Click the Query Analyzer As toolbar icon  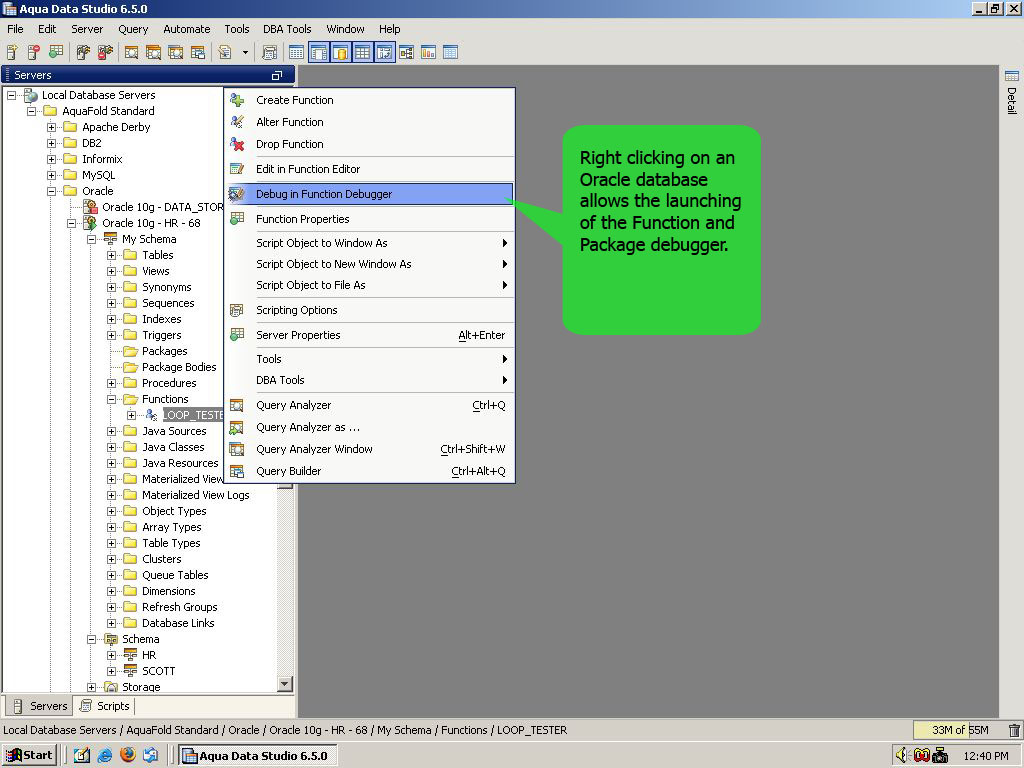(153, 52)
